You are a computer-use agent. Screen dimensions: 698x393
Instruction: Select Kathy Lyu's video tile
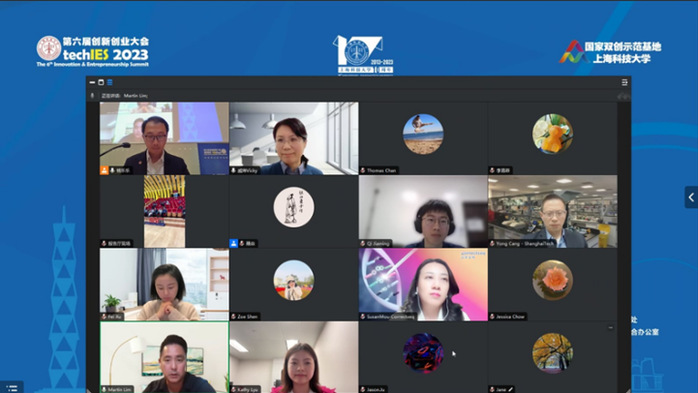[x=294, y=357]
